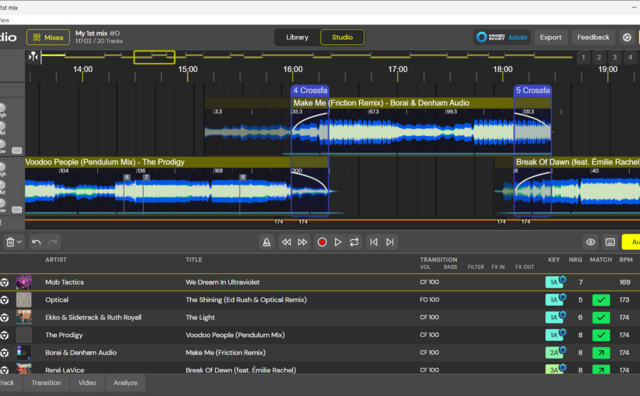Click the track icon on The Prodigy row

5,335
